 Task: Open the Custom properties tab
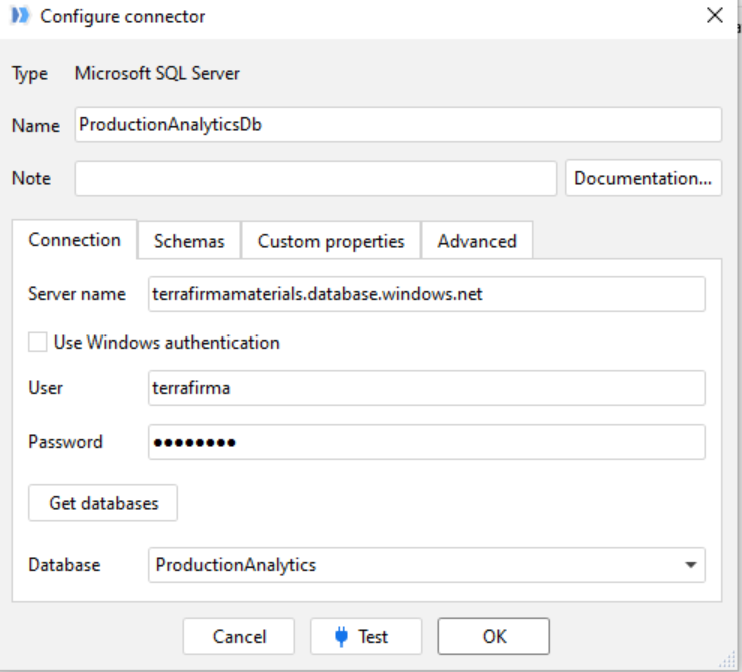[331, 241]
